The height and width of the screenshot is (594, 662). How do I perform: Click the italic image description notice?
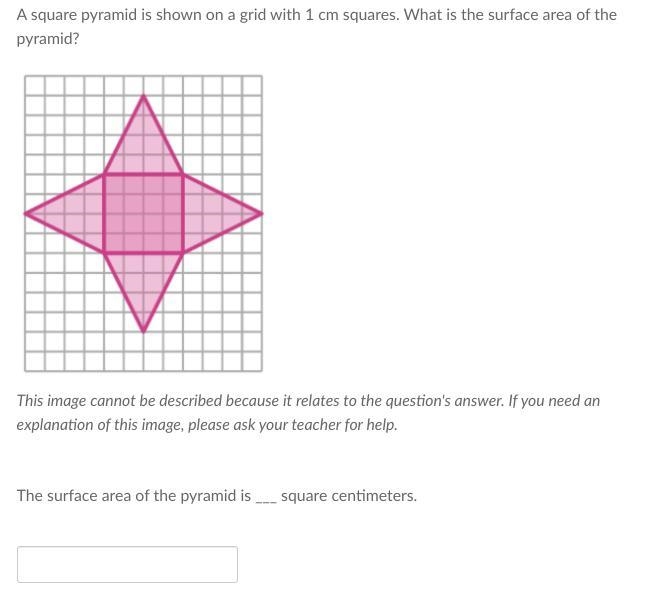pos(308,412)
